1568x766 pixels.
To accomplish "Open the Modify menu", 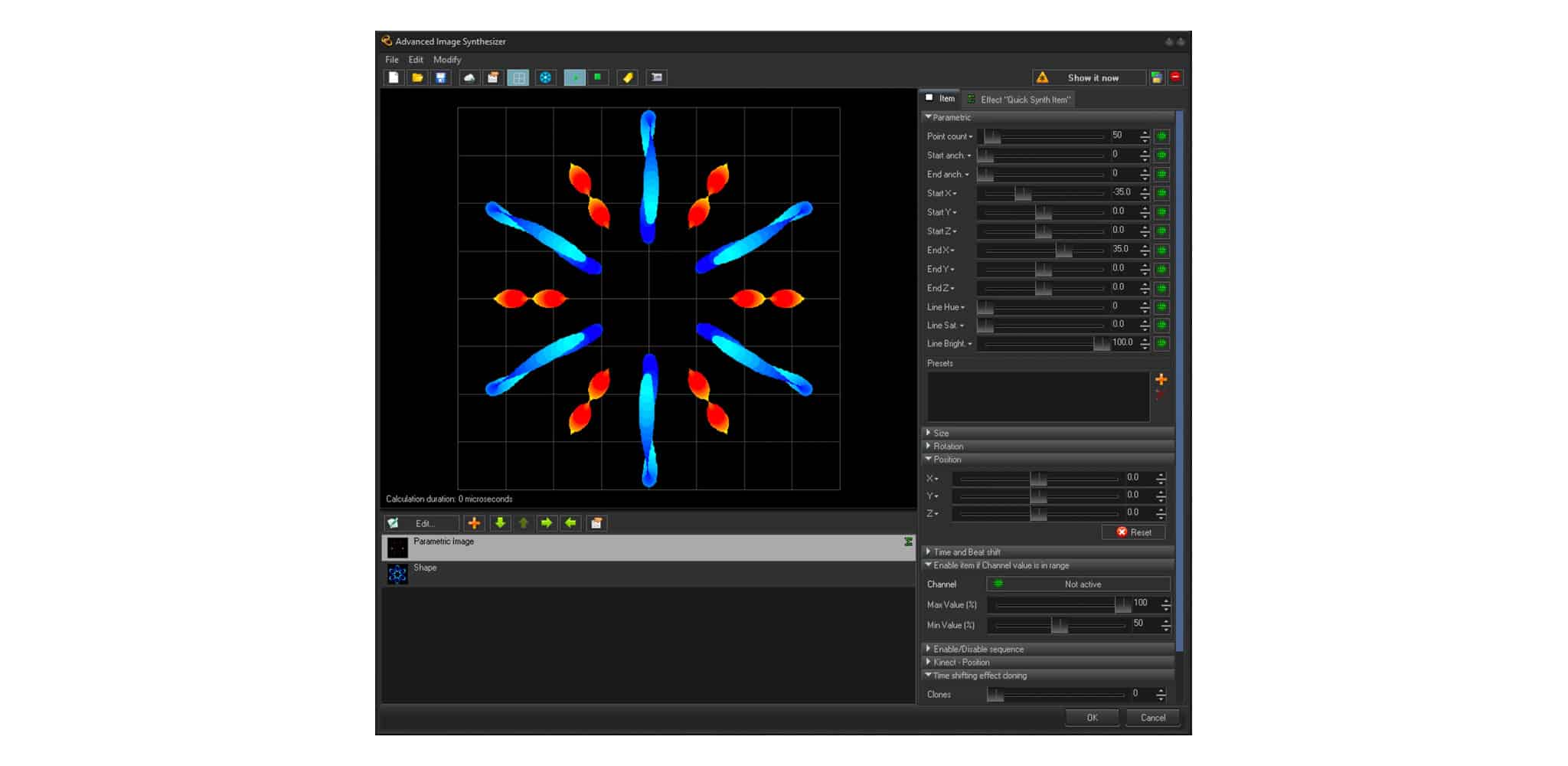I will point(447,60).
